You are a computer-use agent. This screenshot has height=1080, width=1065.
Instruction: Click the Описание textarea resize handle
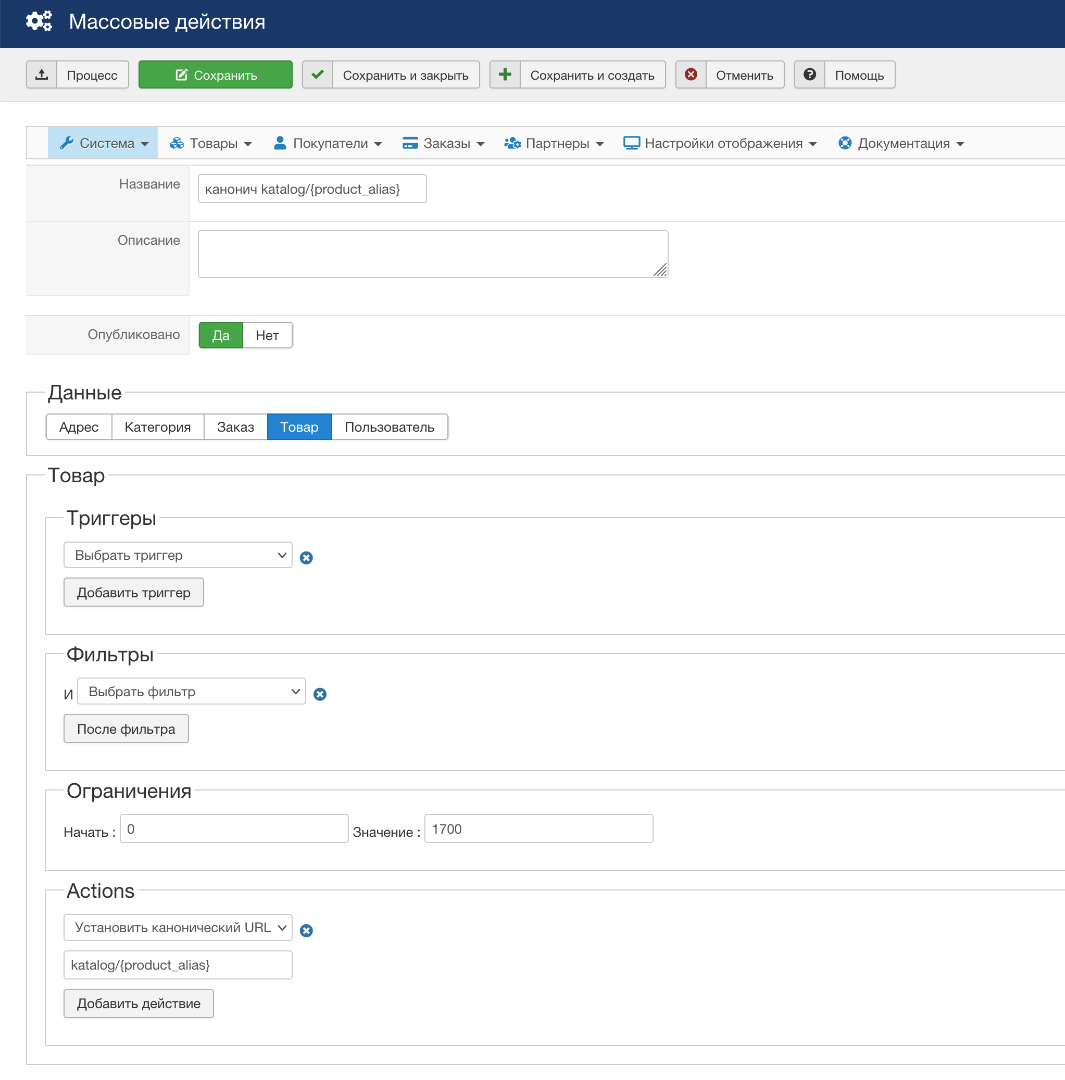[661, 270]
